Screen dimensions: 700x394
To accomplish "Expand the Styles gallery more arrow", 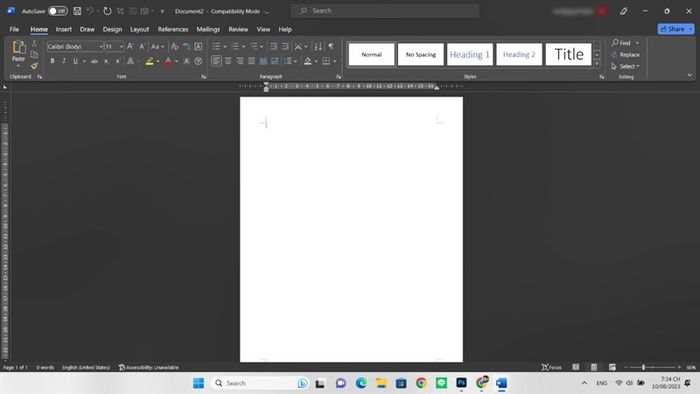I will (597, 64).
